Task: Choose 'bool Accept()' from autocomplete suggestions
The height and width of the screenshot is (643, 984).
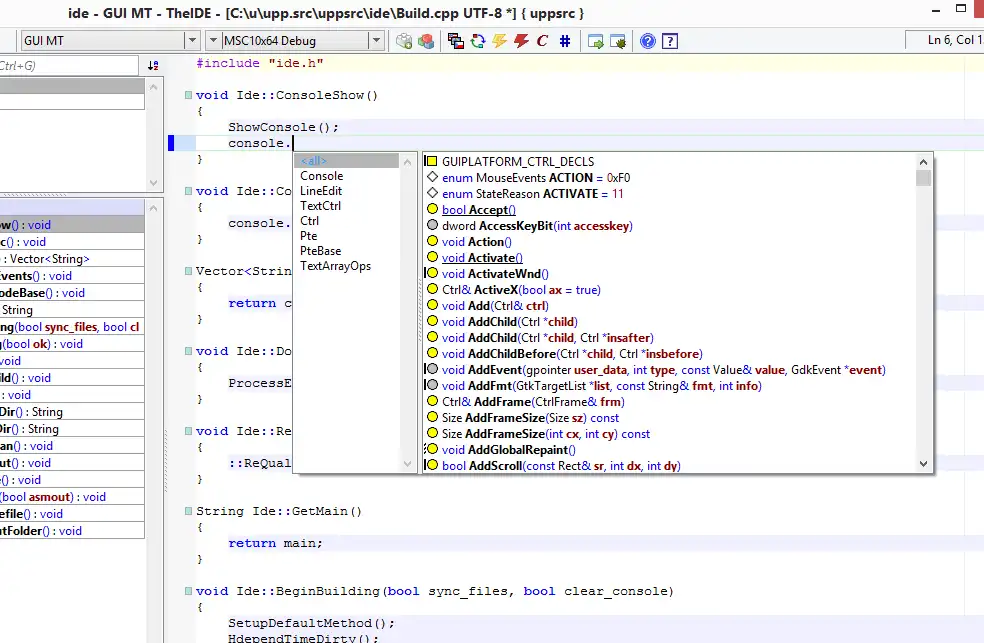Action: tap(479, 210)
